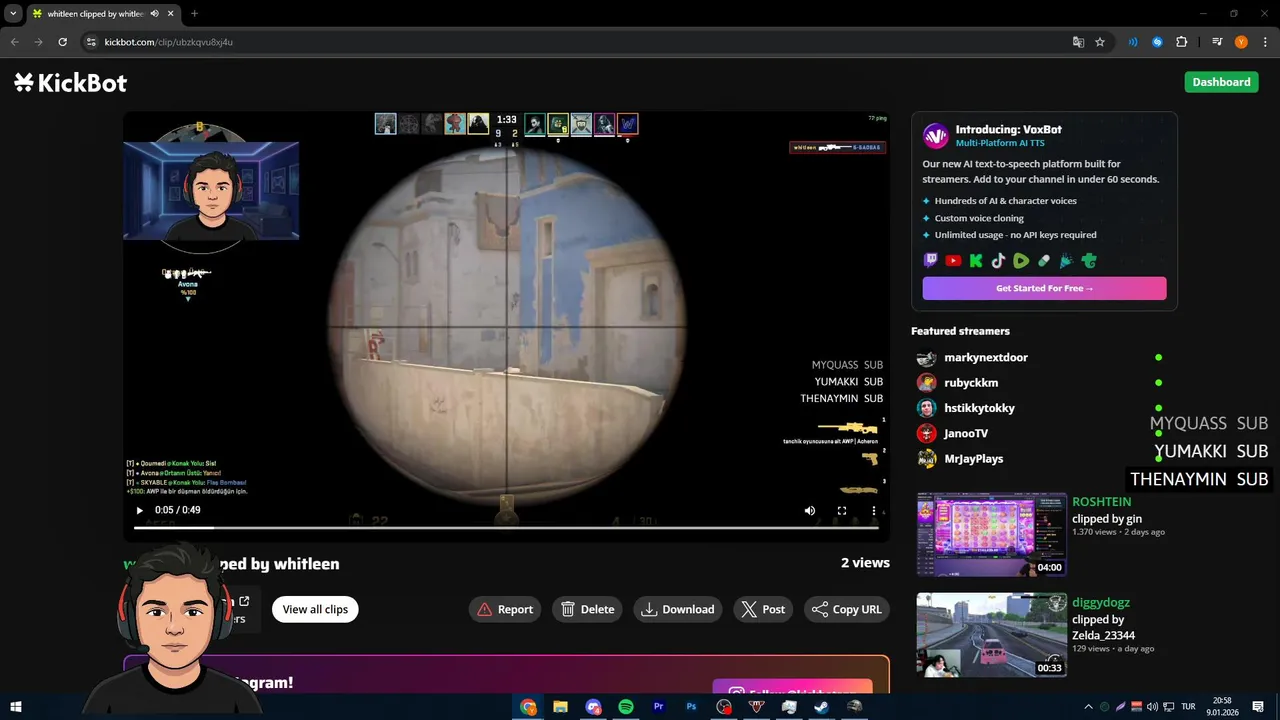Screen dimensions: 1280x720
Task: Click the YouTube platform icon
Action: (x=953, y=261)
